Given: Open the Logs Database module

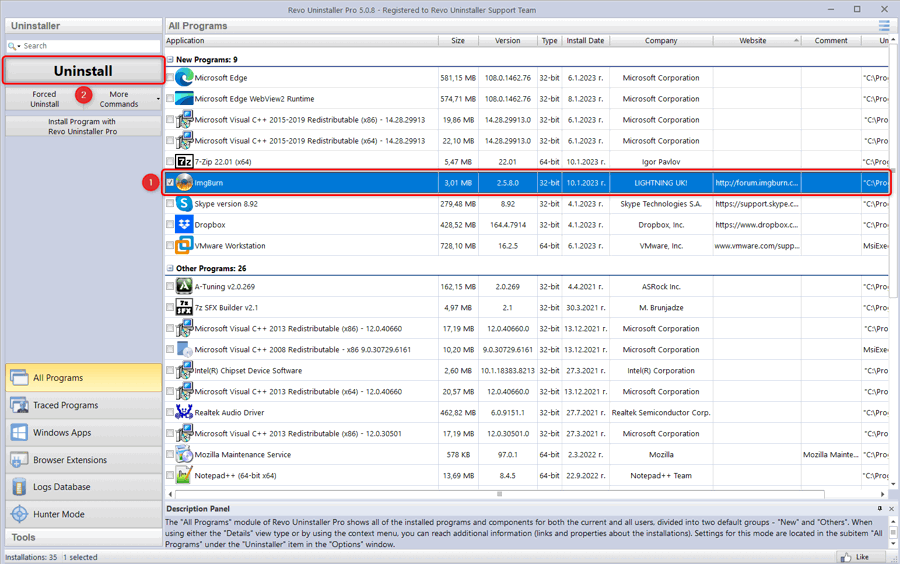Looking at the screenshot, I should 83,487.
